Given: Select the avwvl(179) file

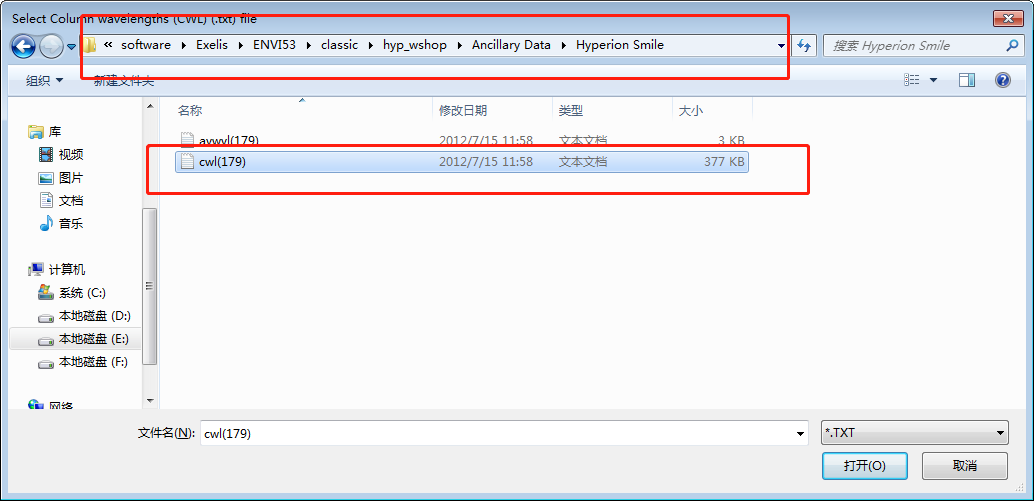Looking at the screenshot, I should pyautogui.click(x=462, y=140).
